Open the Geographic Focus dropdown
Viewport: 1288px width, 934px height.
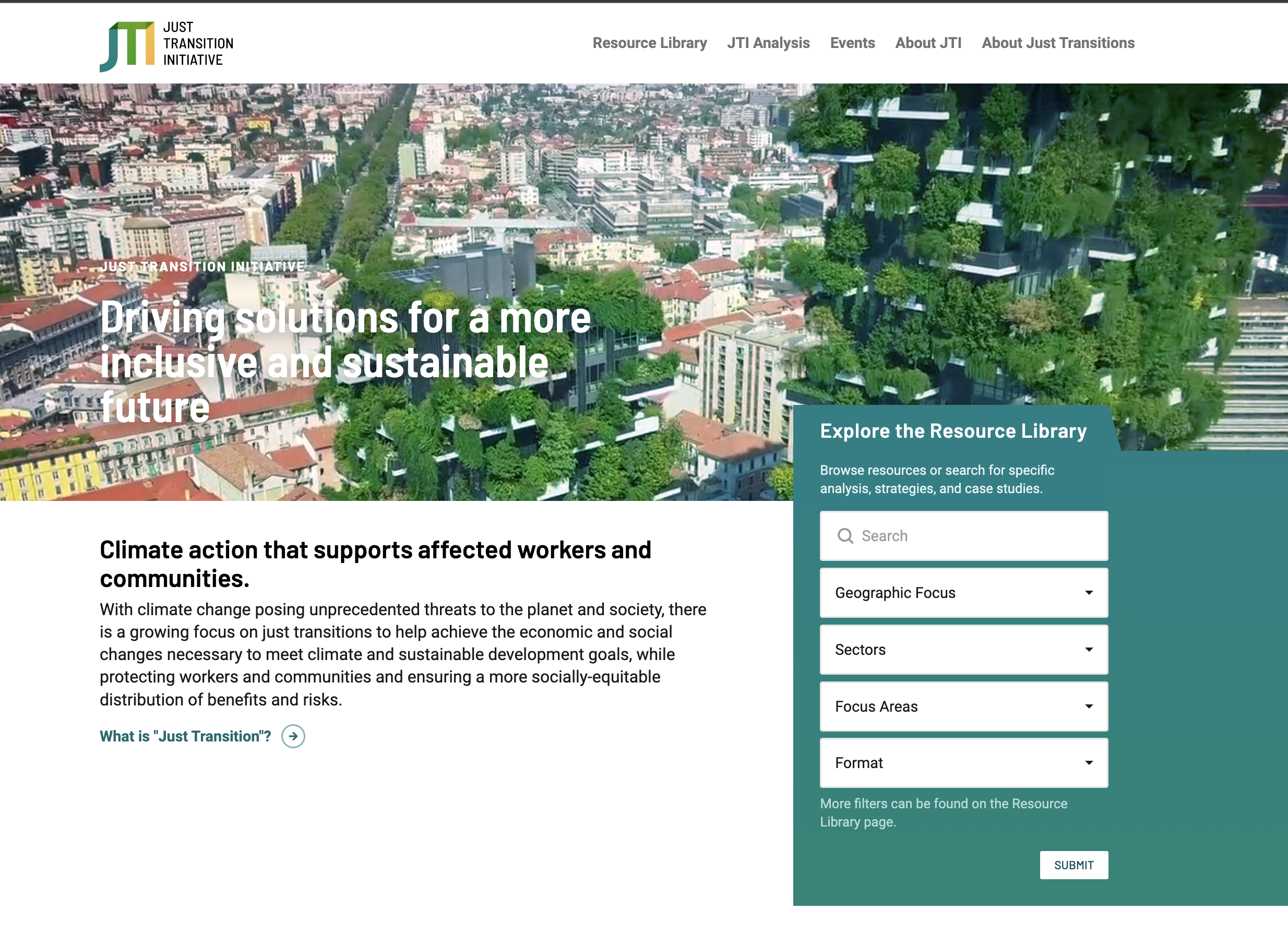963,593
